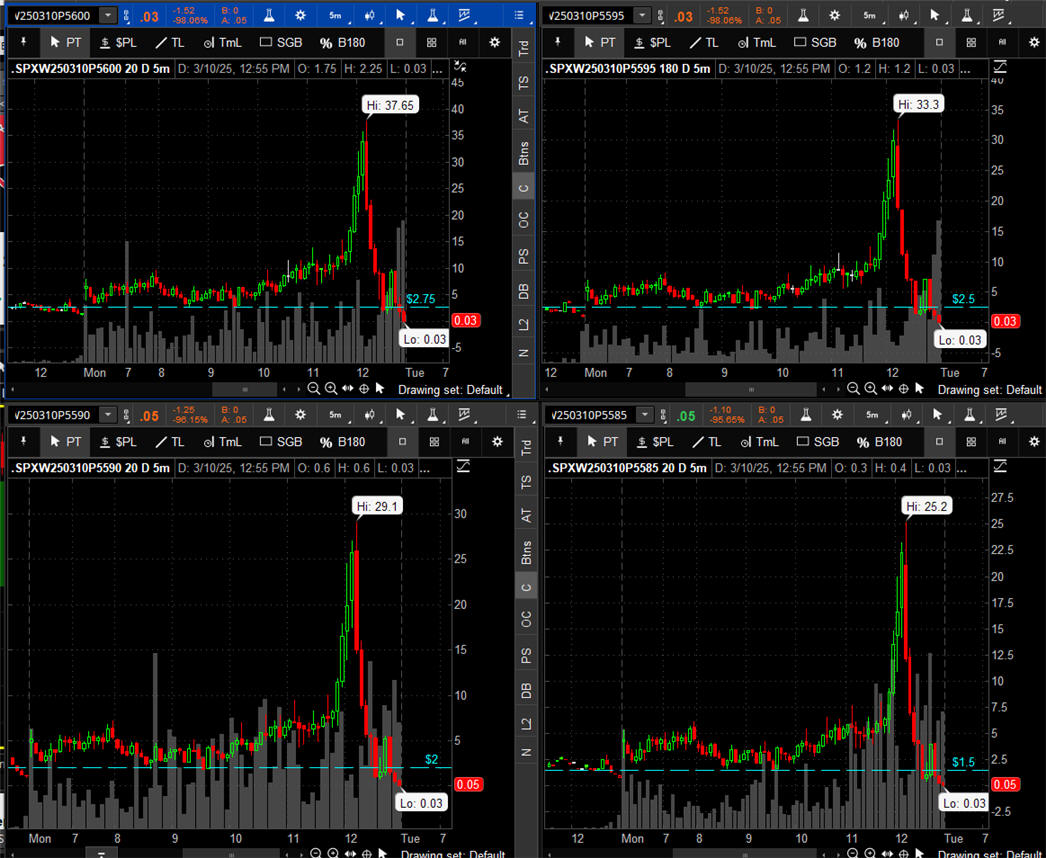Open list menu button in P5585 header

pyautogui.click(x=1034, y=415)
